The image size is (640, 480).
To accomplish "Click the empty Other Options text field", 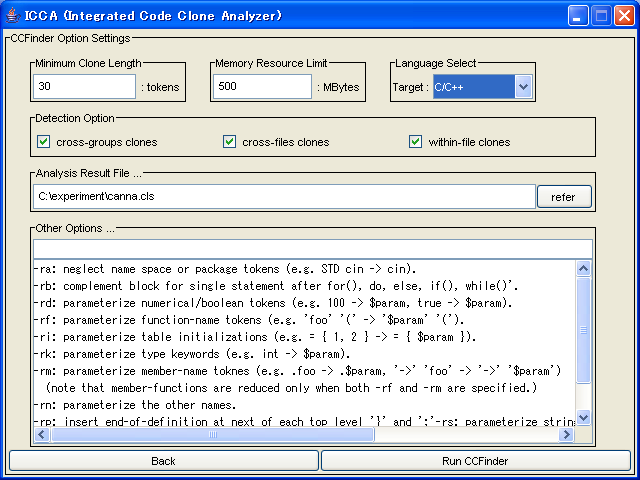I will (x=312, y=248).
